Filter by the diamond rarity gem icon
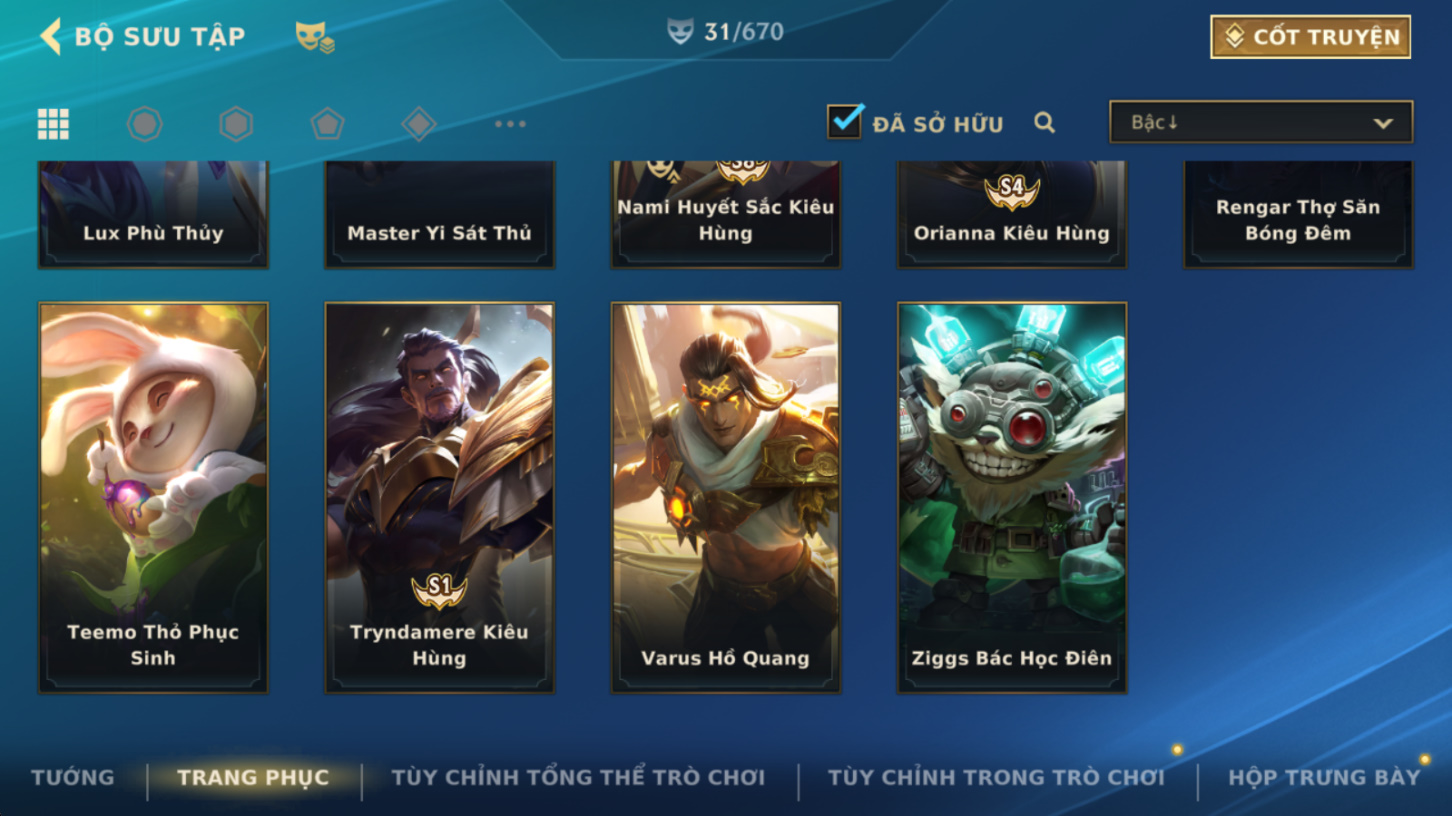The height and width of the screenshot is (816, 1452). coord(418,124)
